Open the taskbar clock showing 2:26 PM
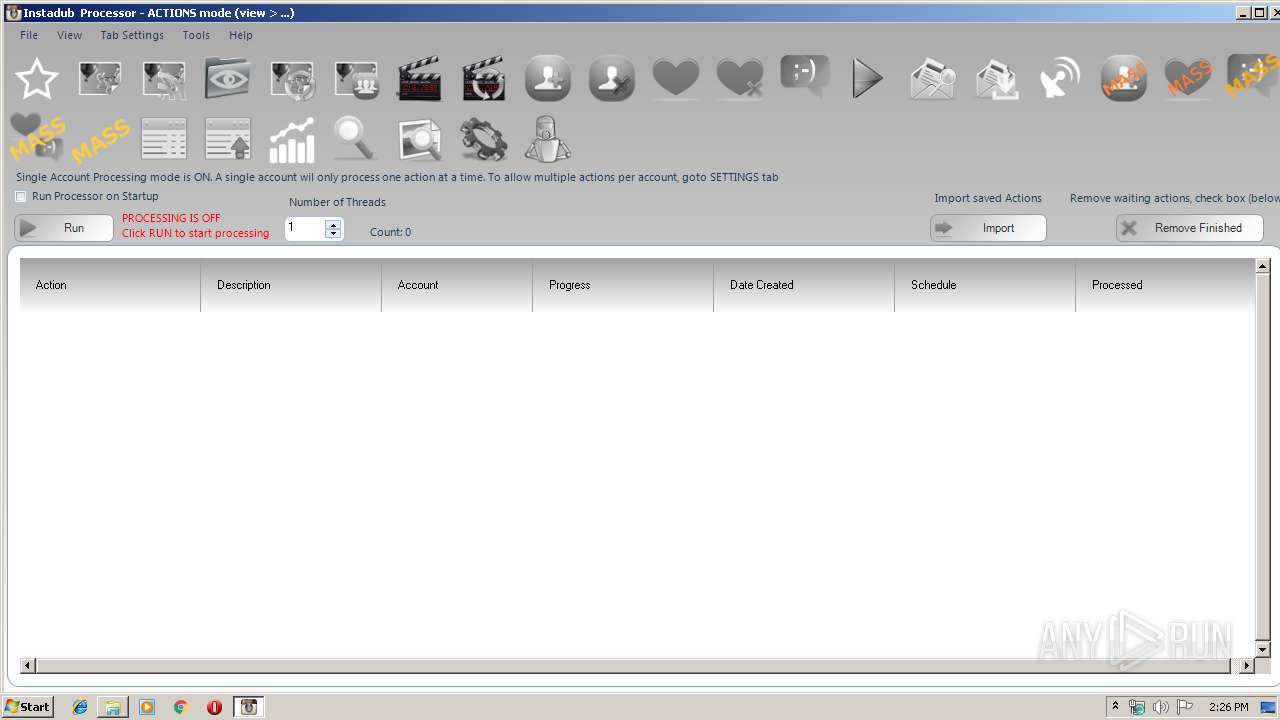The height and width of the screenshot is (720, 1280). [1228, 707]
